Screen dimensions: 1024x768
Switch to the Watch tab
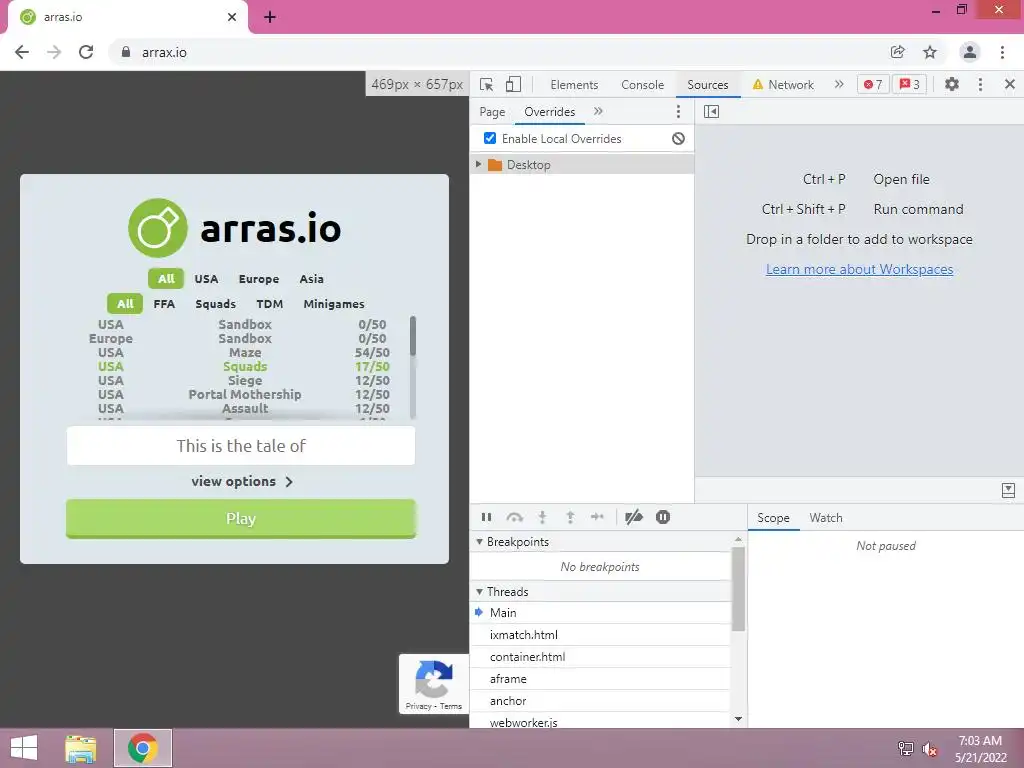coord(826,517)
